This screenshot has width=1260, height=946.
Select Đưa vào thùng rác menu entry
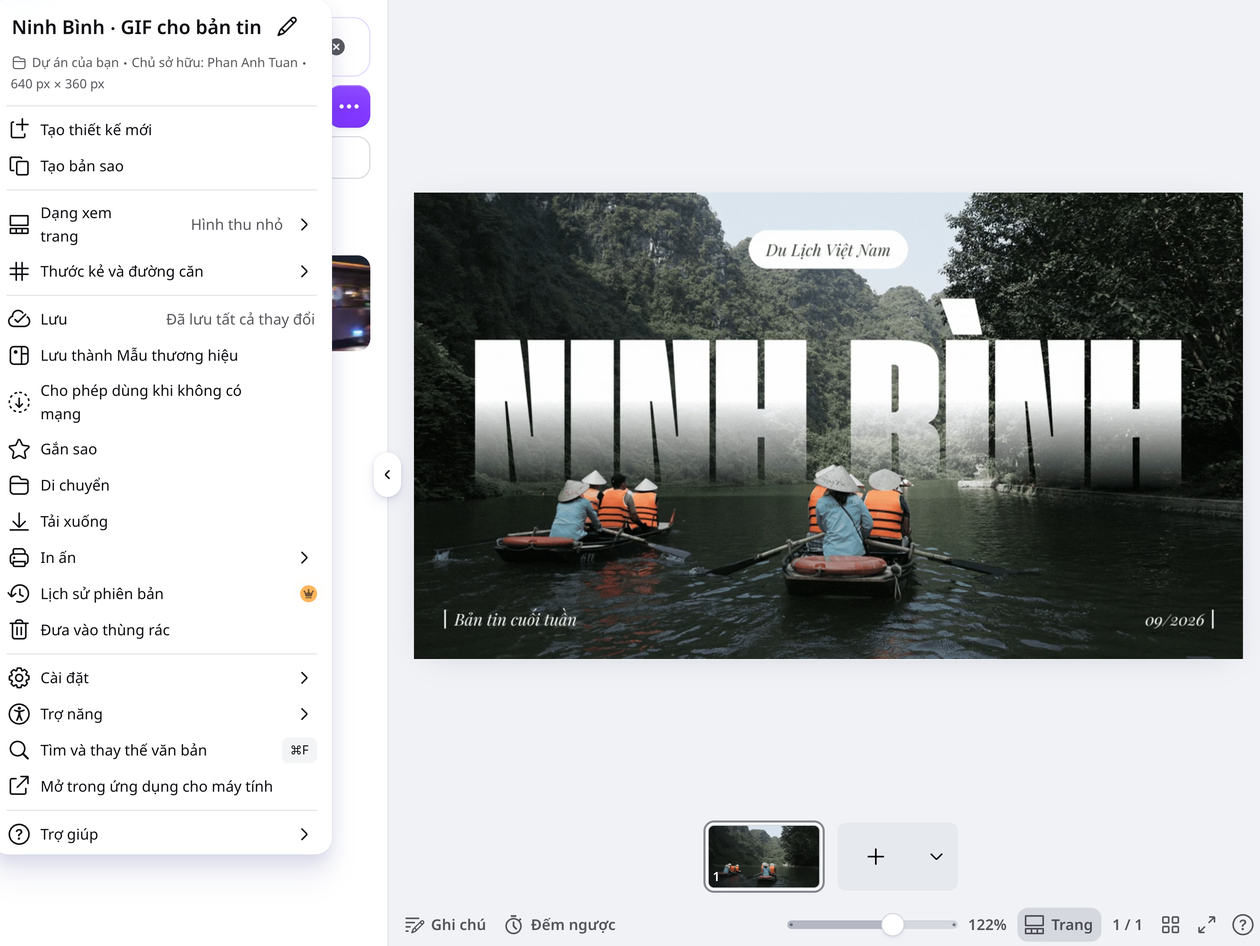[162, 630]
